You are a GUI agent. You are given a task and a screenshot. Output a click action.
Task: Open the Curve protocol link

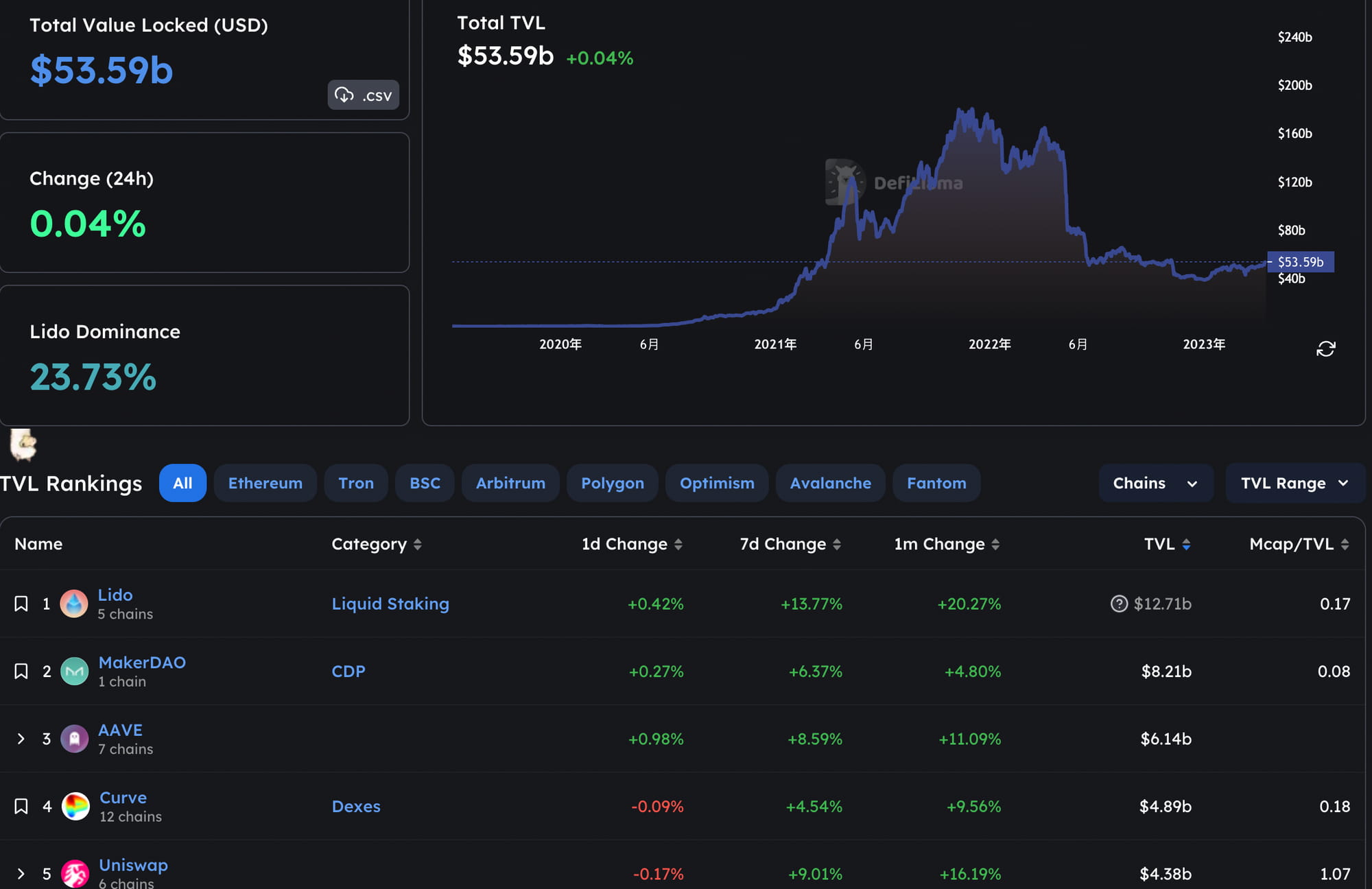123,797
